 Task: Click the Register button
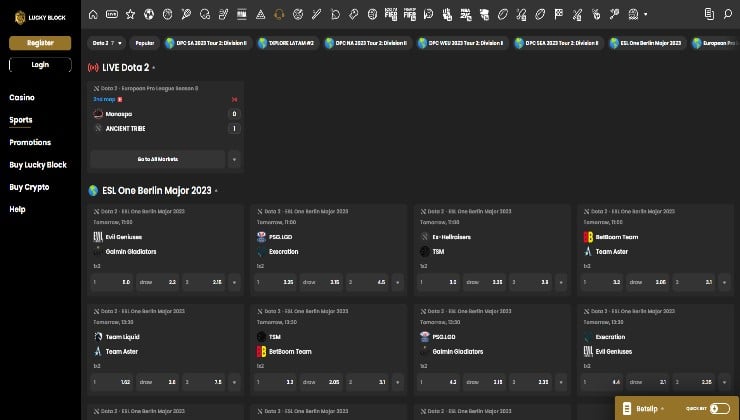tap(40, 43)
